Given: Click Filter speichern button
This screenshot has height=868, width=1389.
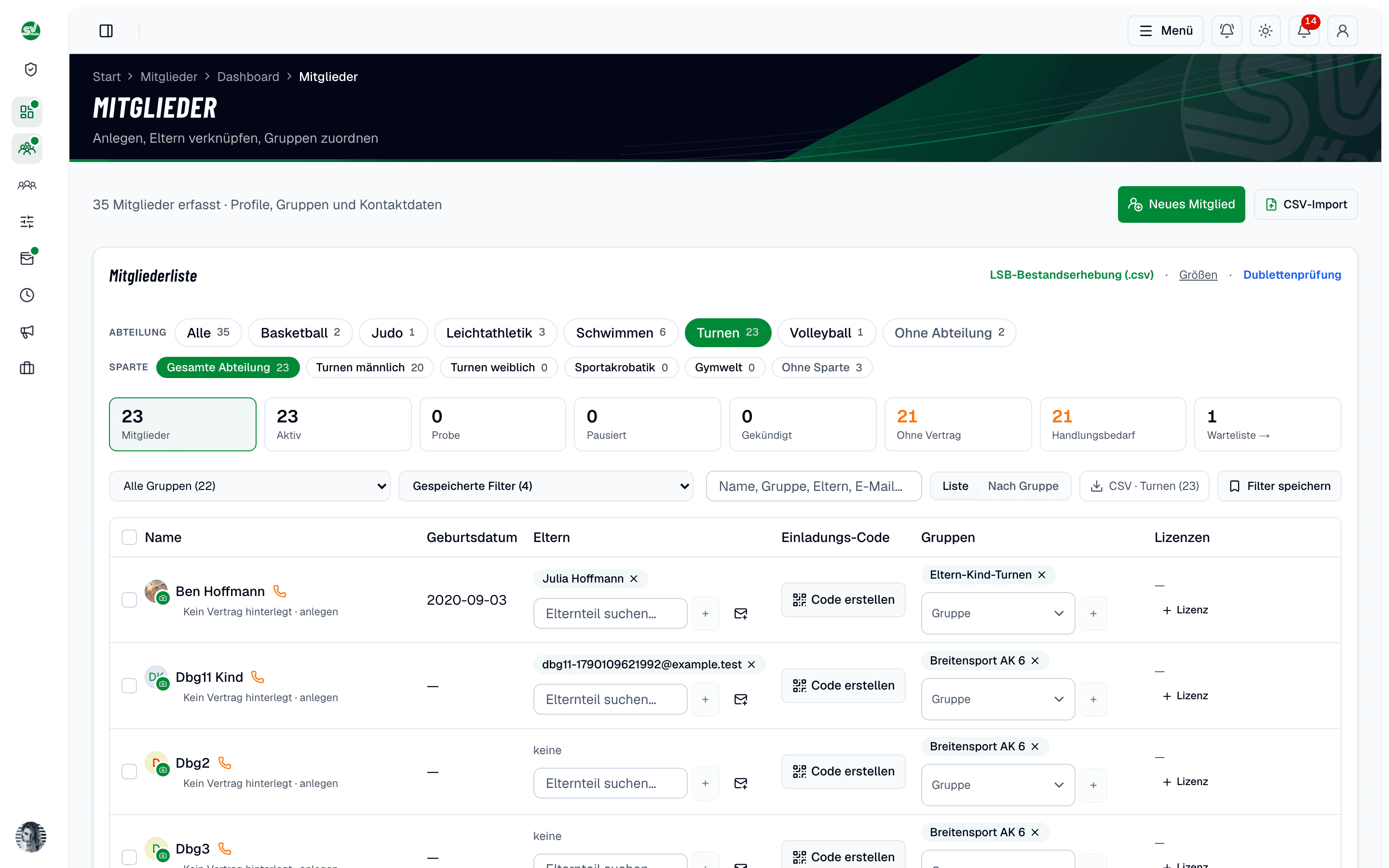Looking at the screenshot, I should click(1280, 486).
